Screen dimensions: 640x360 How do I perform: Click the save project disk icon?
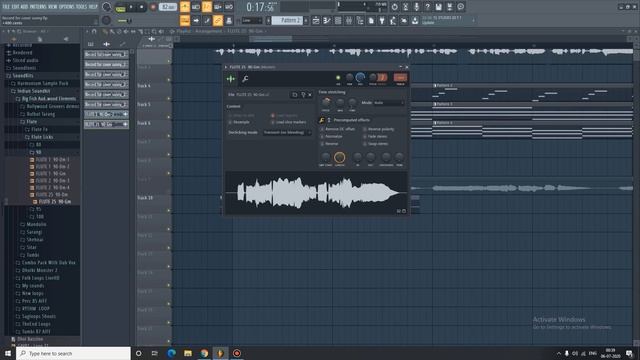[x=438, y=7]
